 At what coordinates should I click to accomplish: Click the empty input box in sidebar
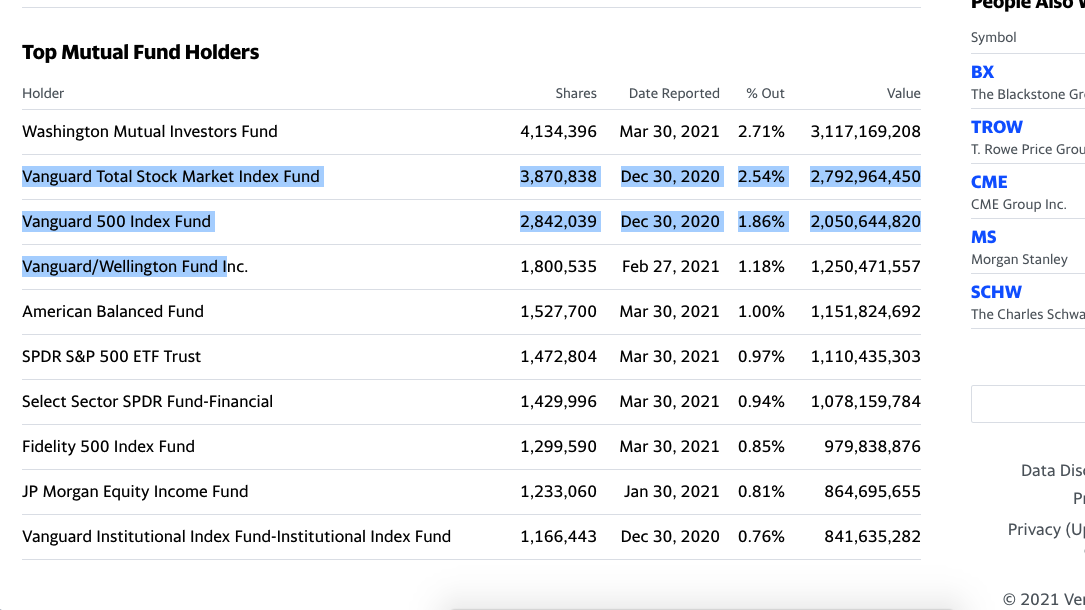pyautogui.click(x=1028, y=404)
